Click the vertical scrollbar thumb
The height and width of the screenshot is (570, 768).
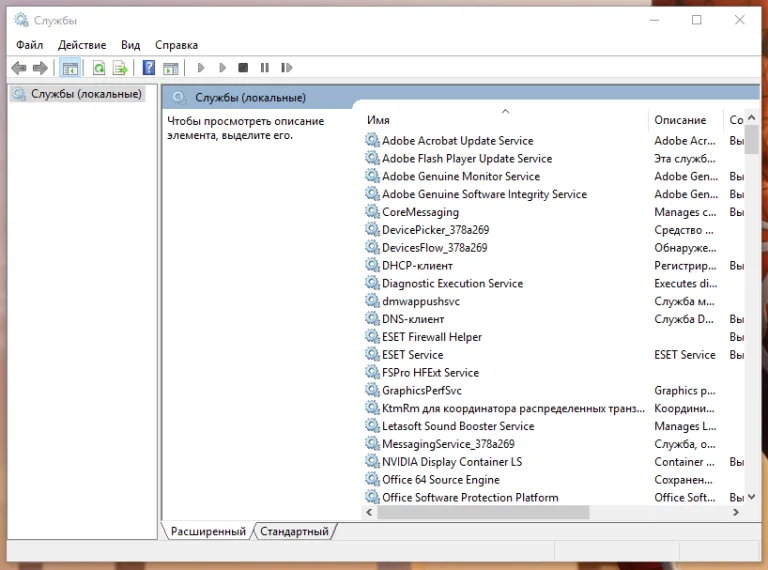(752, 140)
